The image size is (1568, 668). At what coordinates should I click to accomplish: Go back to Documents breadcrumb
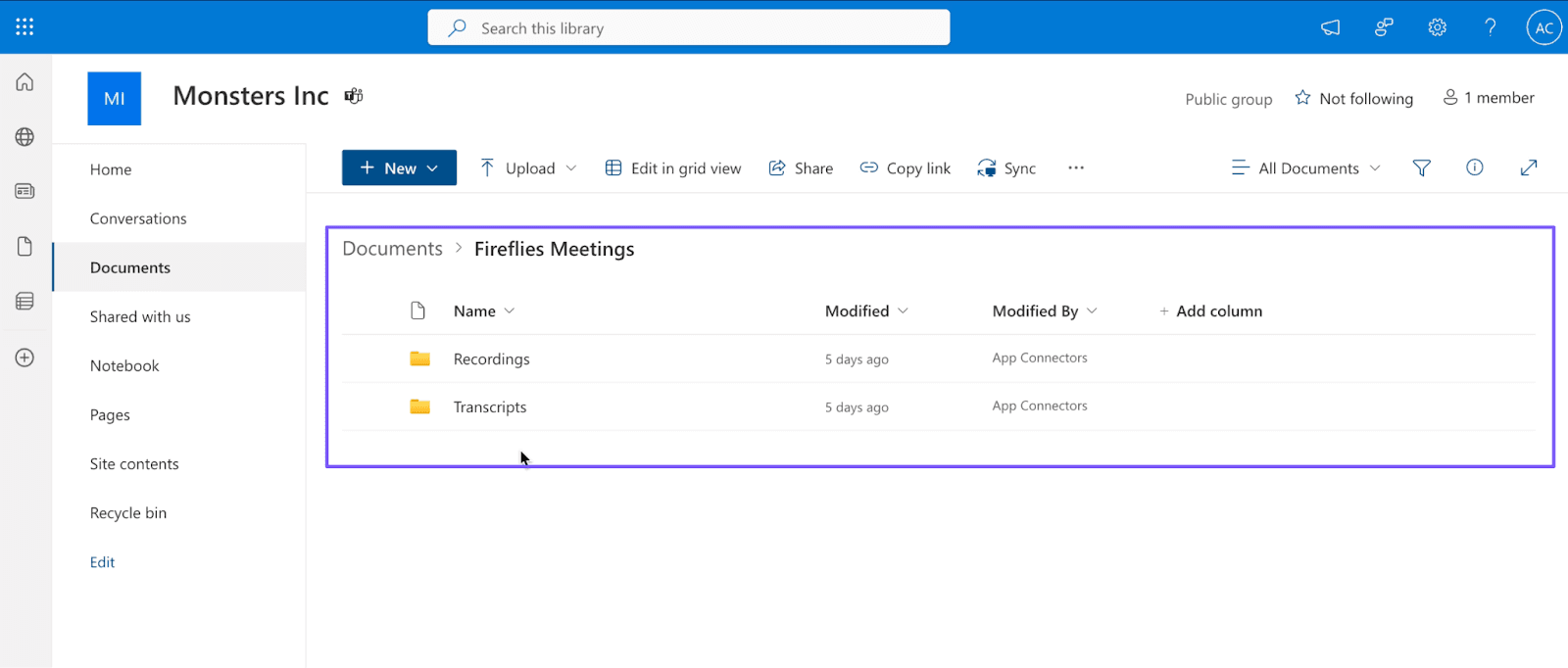pyautogui.click(x=392, y=249)
